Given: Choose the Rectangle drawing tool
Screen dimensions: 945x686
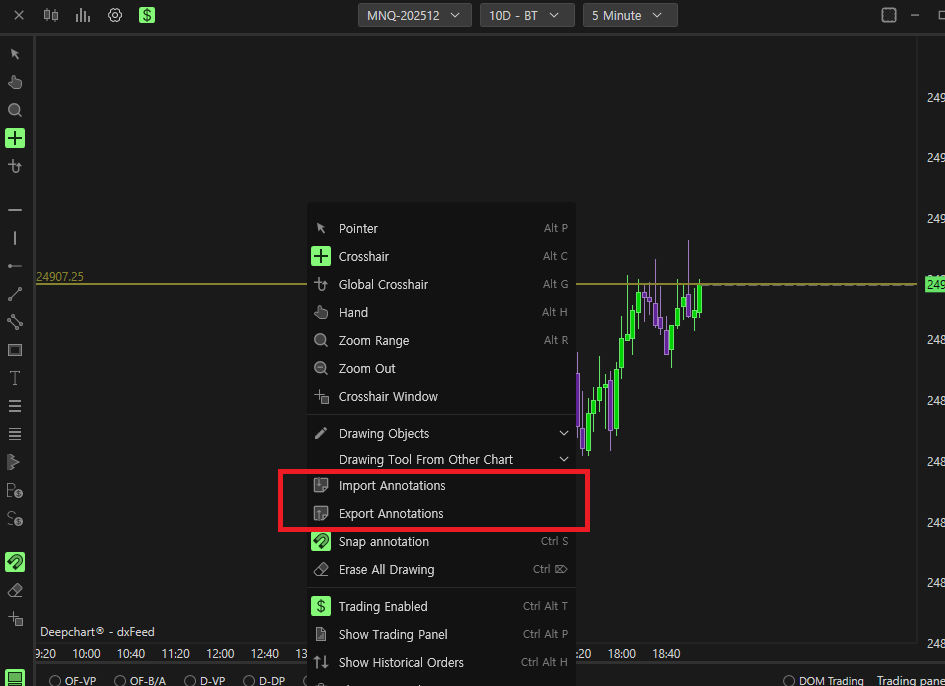Looking at the screenshot, I should click(x=15, y=350).
